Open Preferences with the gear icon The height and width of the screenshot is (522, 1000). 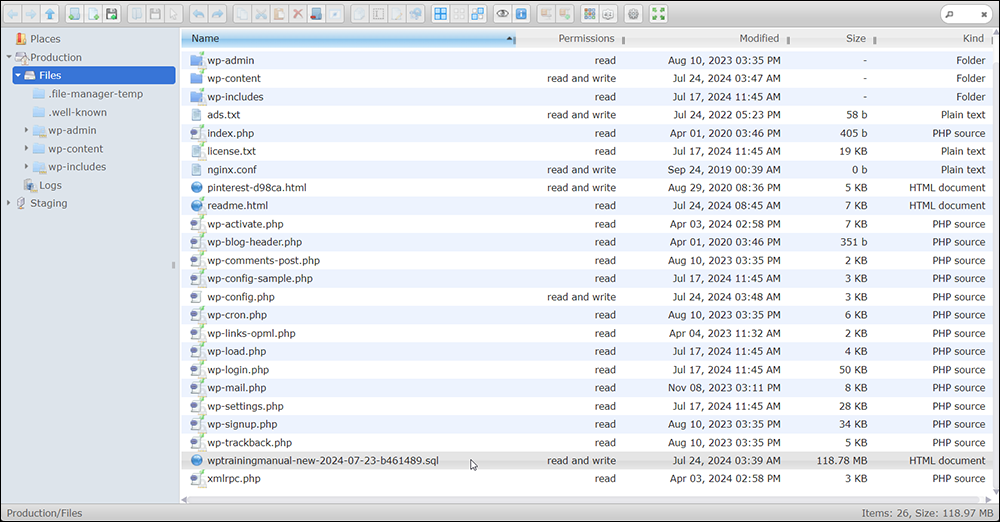click(633, 13)
